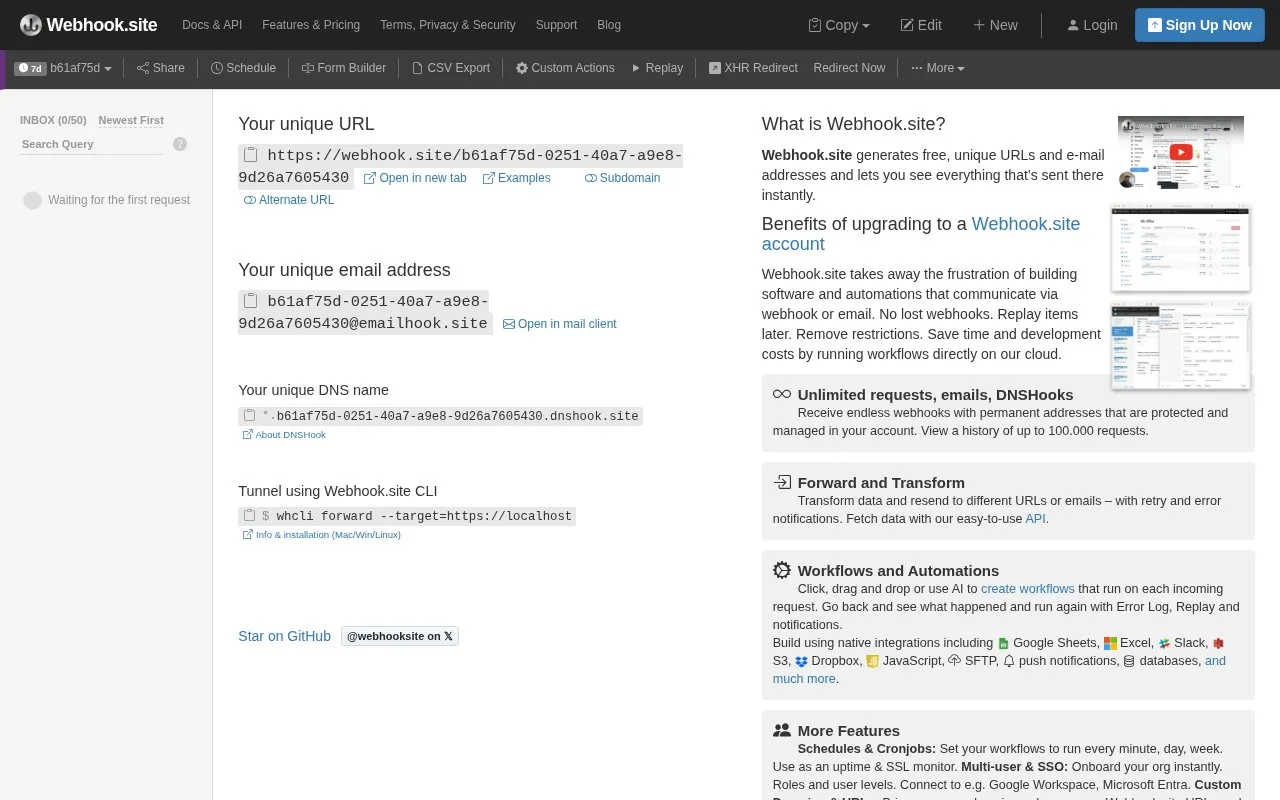Toggle XHR Redirect

click(x=753, y=68)
